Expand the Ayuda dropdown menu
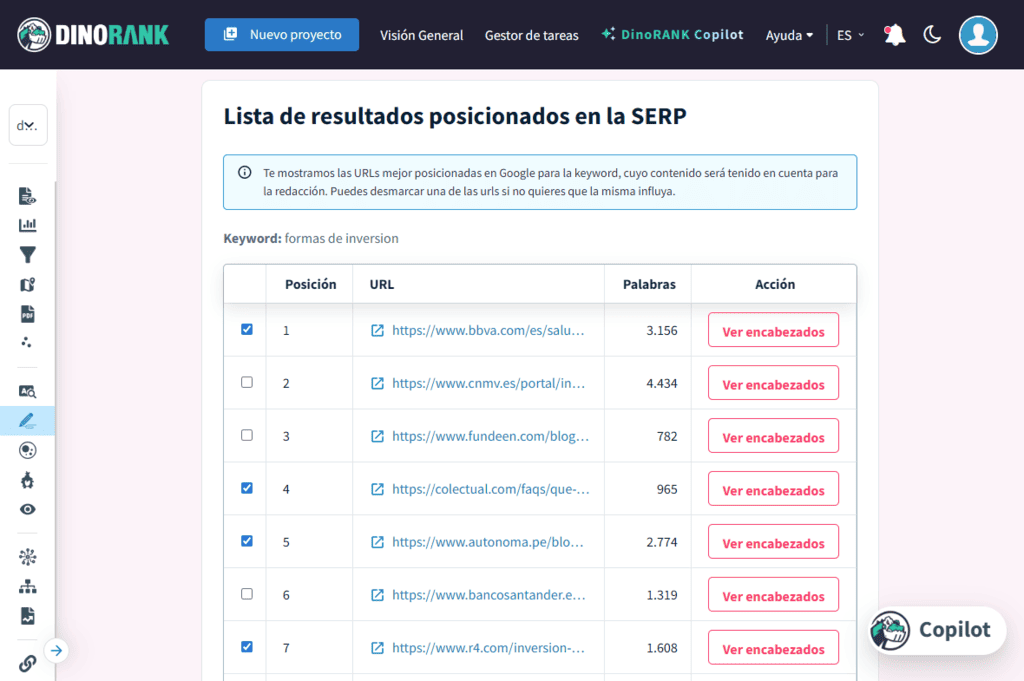 [x=789, y=34]
